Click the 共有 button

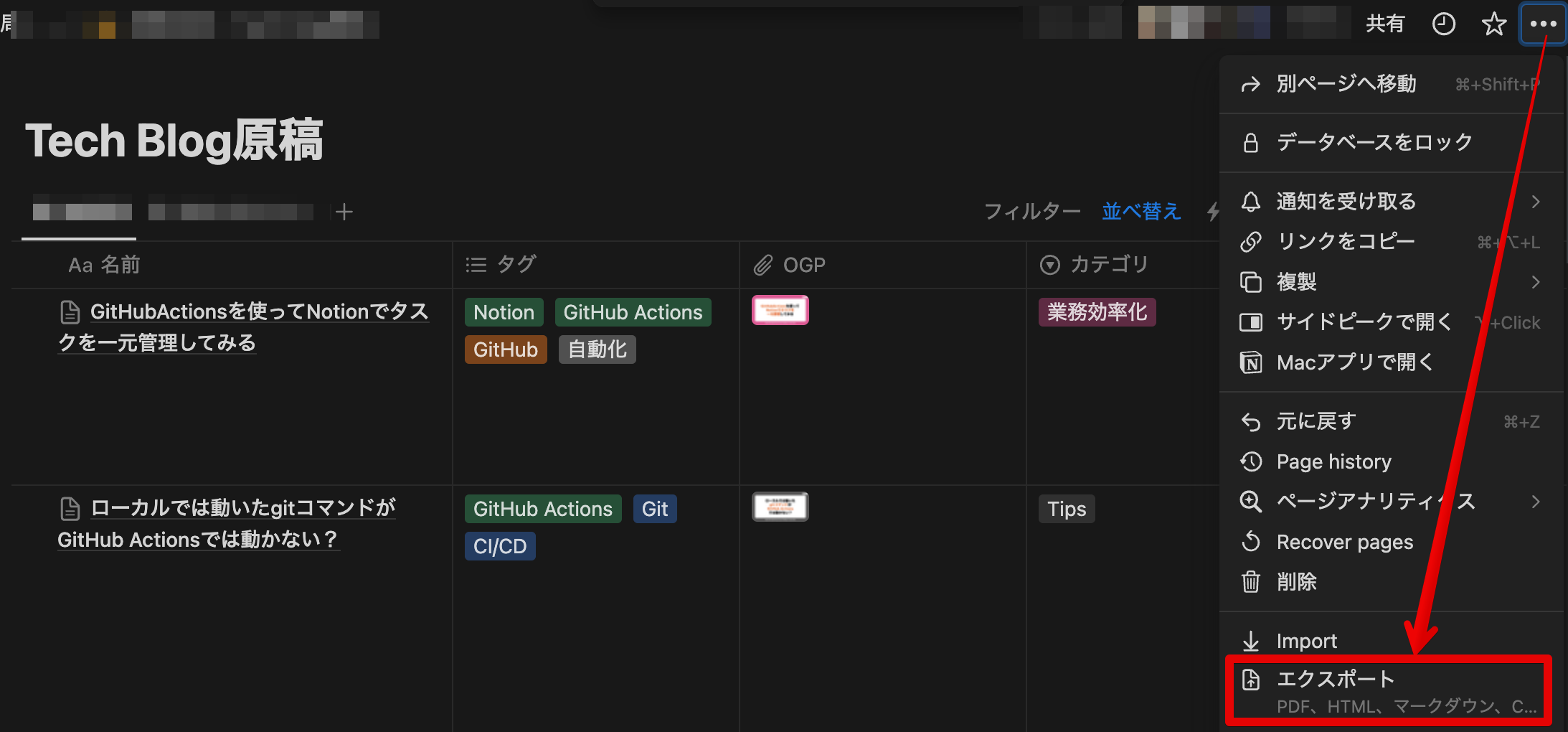point(1386,24)
